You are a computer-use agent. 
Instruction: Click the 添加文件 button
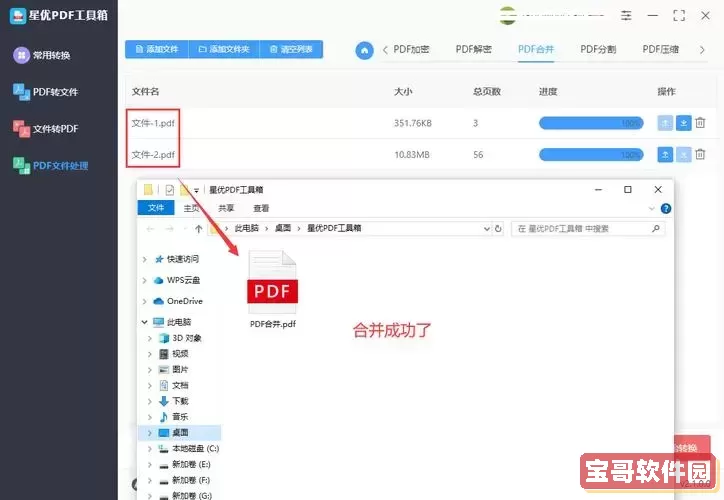tap(157, 49)
